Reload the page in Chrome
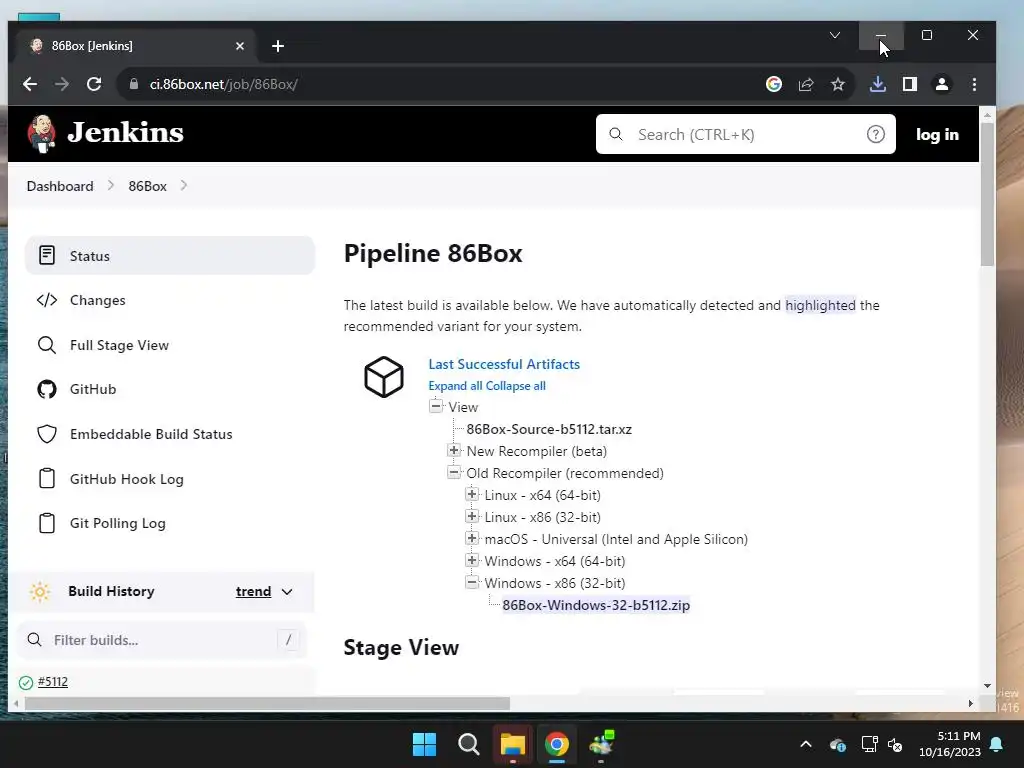The image size is (1024, 768). (94, 84)
